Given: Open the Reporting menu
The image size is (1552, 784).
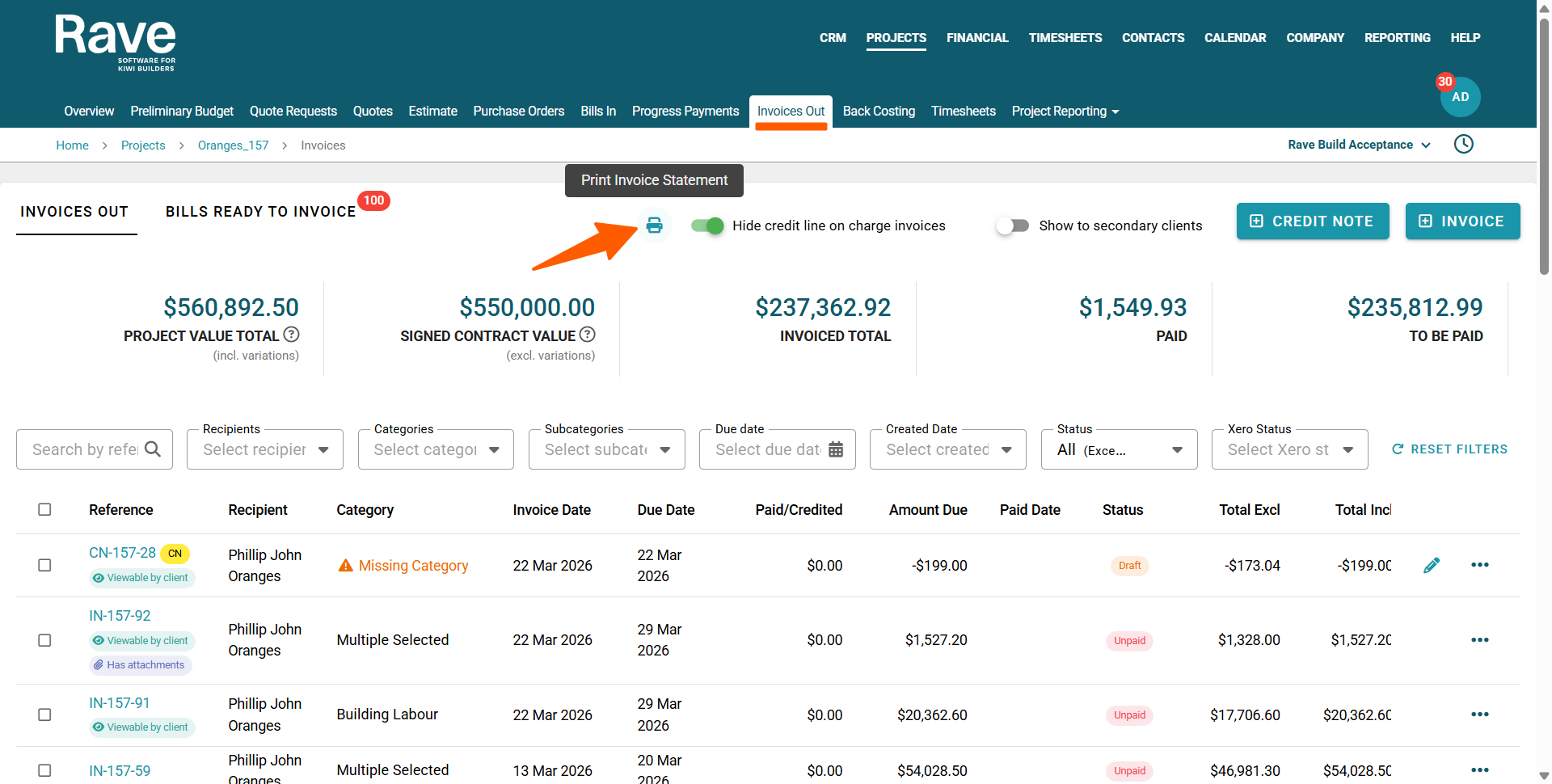Looking at the screenshot, I should 1398,38.
